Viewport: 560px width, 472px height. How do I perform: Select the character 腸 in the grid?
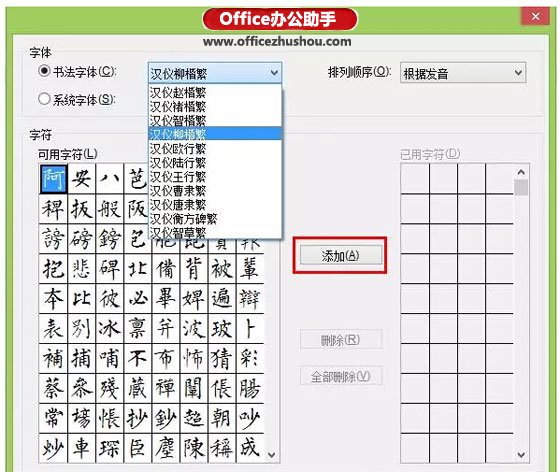click(250, 389)
